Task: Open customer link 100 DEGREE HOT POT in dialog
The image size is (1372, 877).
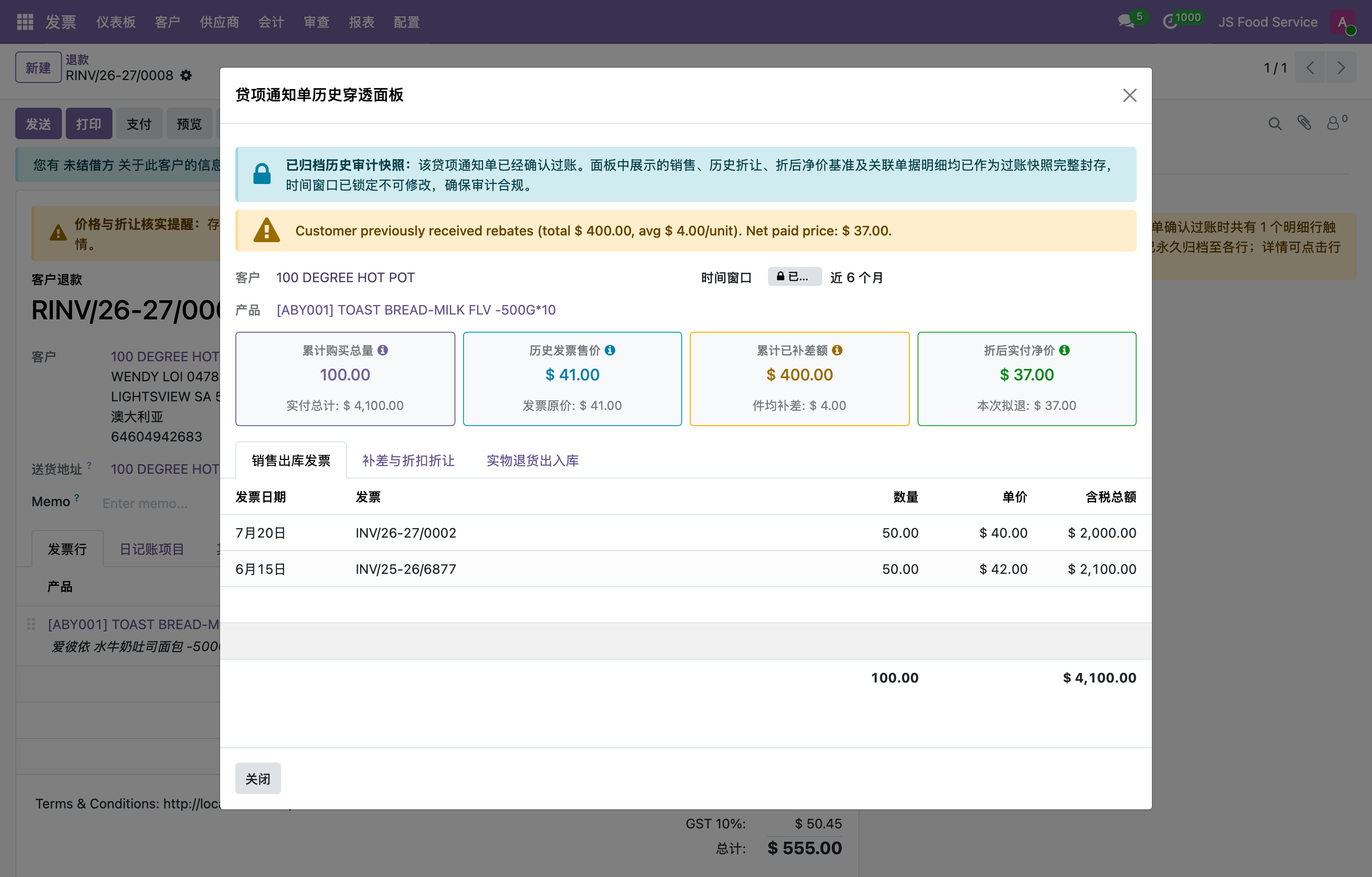Action: [x=345, y=277]
